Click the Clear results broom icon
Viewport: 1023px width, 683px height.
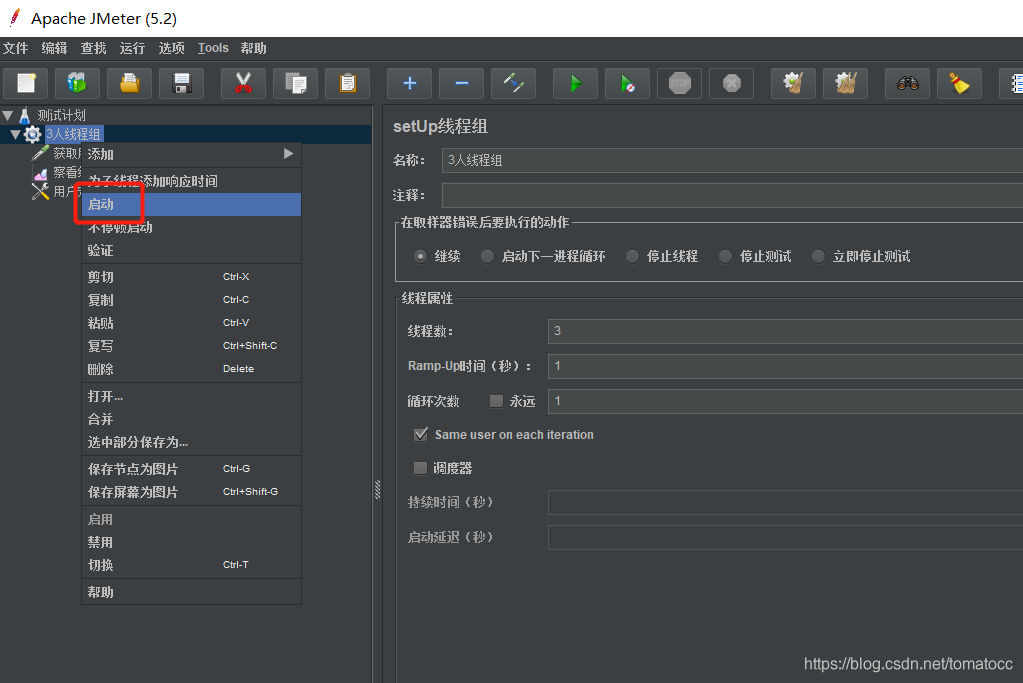point(793,83)
